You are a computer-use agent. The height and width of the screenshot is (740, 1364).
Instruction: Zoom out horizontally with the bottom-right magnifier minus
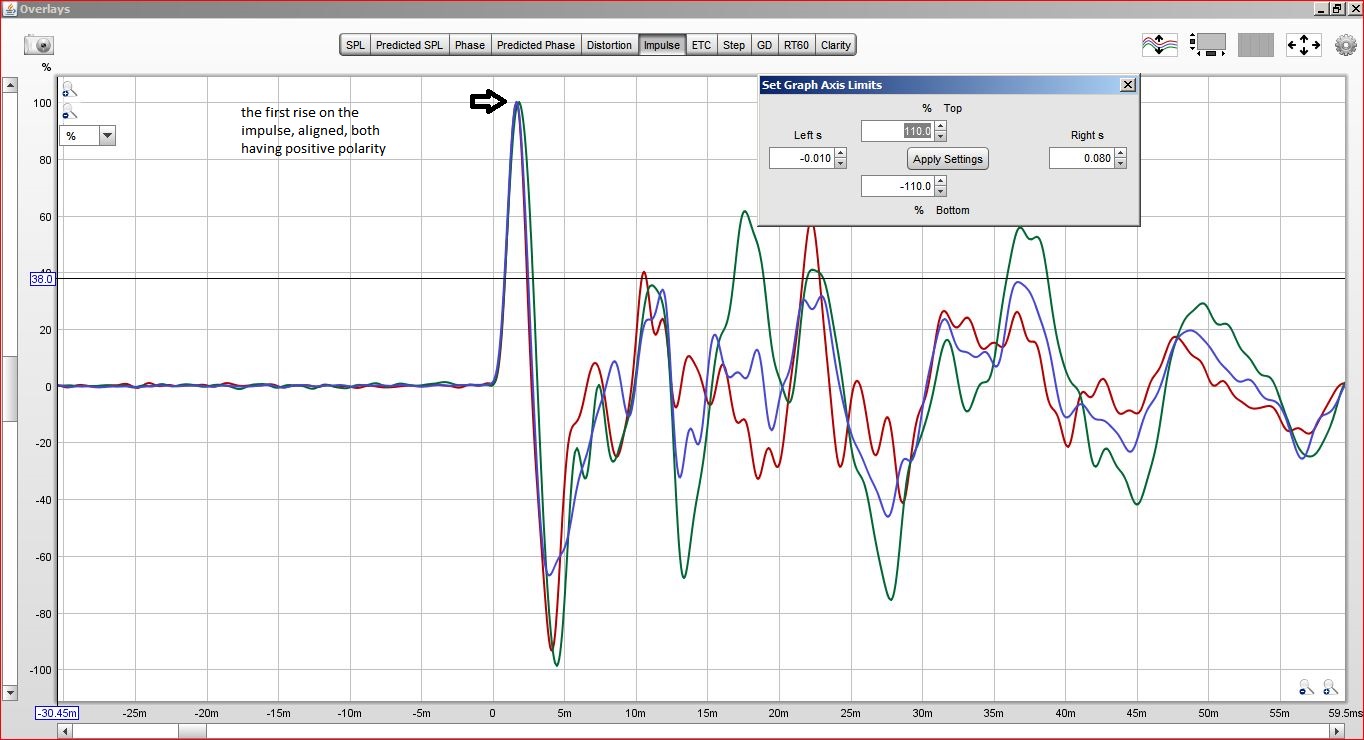1306,687
